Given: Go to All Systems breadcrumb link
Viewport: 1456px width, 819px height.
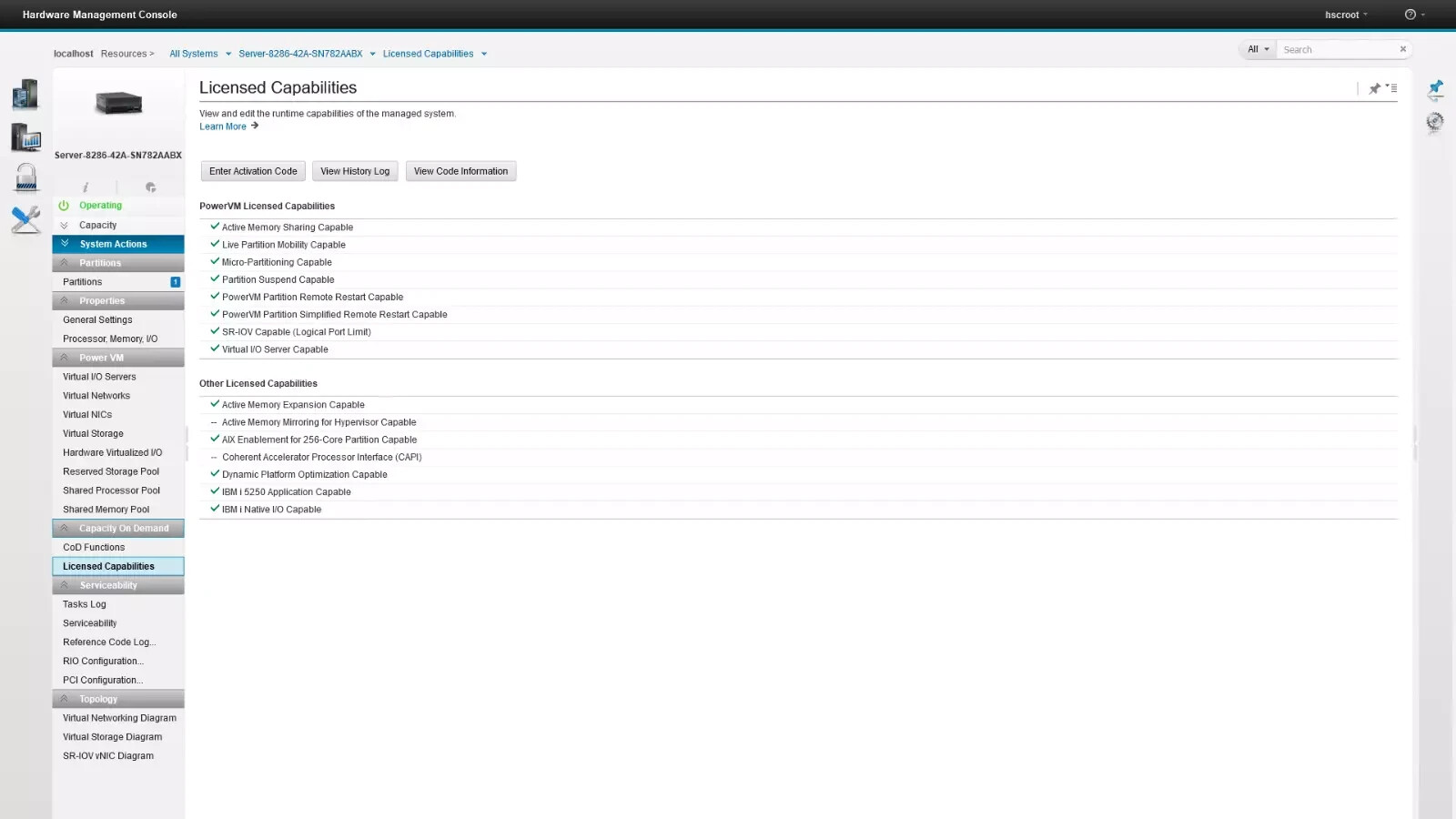Looking at the screenshot, I should click(194, 54).
